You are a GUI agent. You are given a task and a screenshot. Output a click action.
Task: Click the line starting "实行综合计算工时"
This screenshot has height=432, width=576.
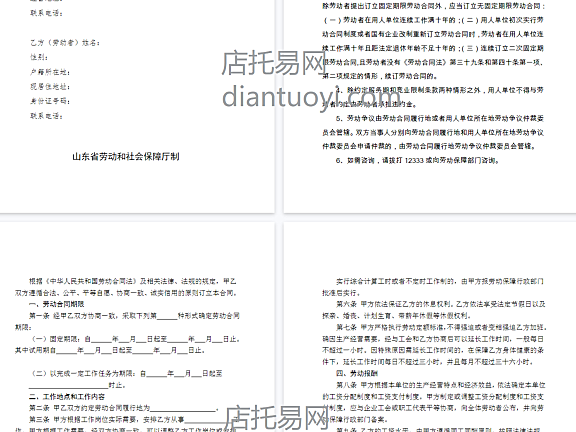click(440, 281)
